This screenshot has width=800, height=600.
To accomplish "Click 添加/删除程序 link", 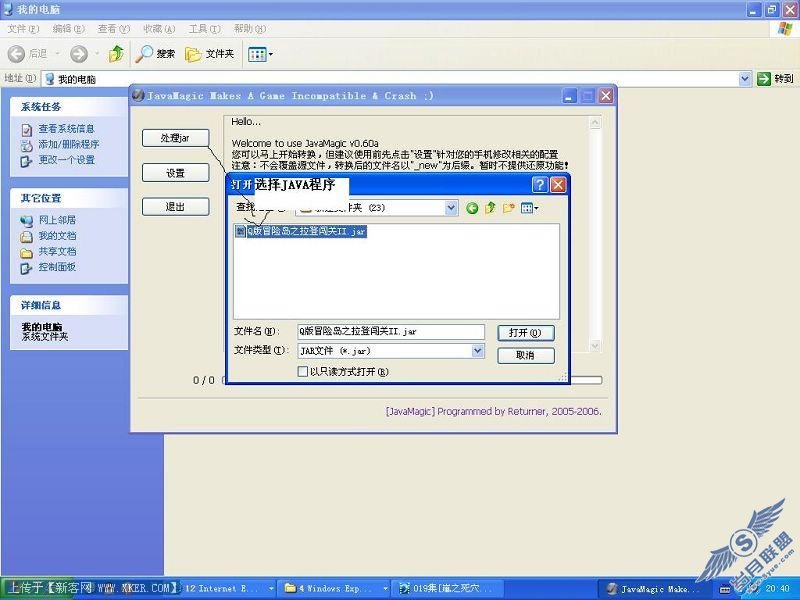I will [x=69, y=144].
